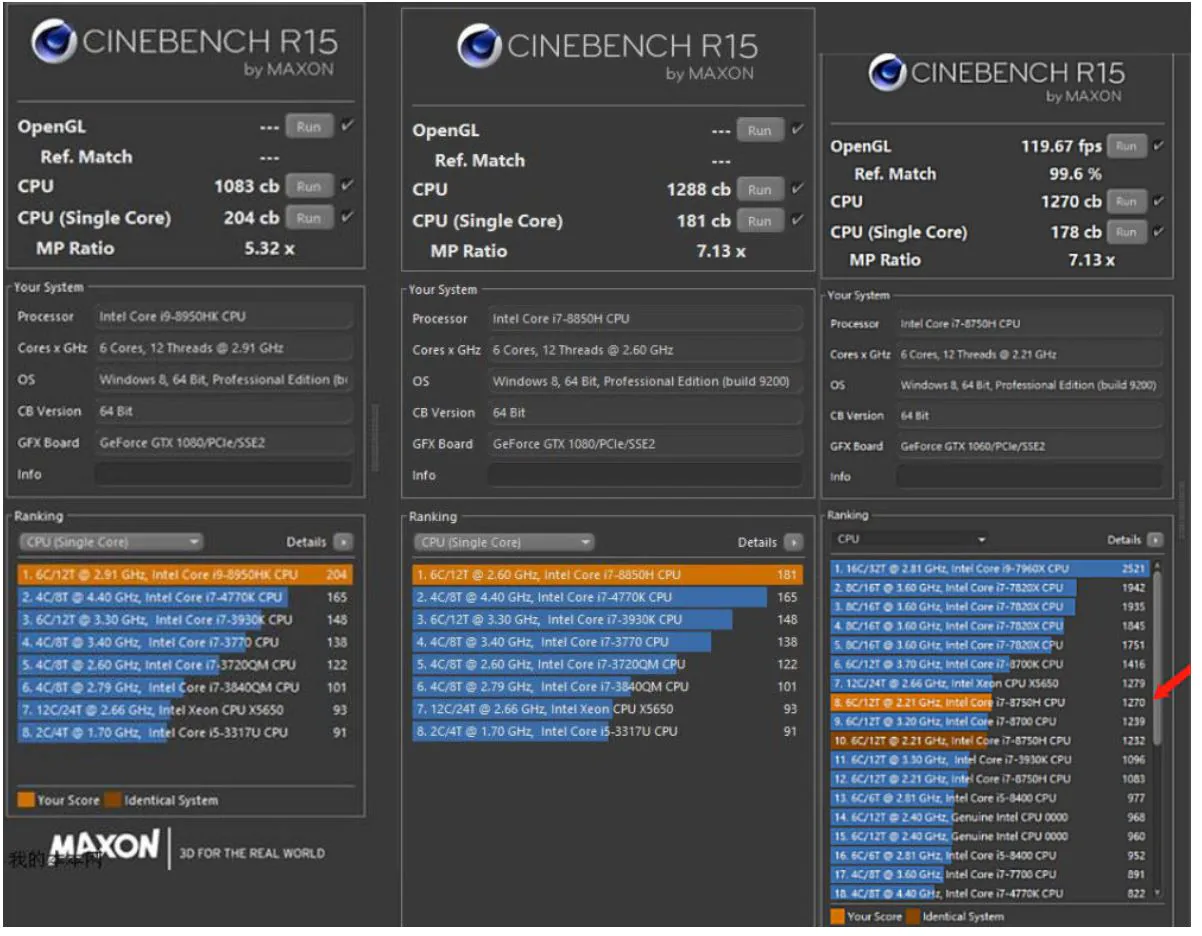Click the Cinebench R15 logo in the i7-8750H window

[x=887, y=73]
